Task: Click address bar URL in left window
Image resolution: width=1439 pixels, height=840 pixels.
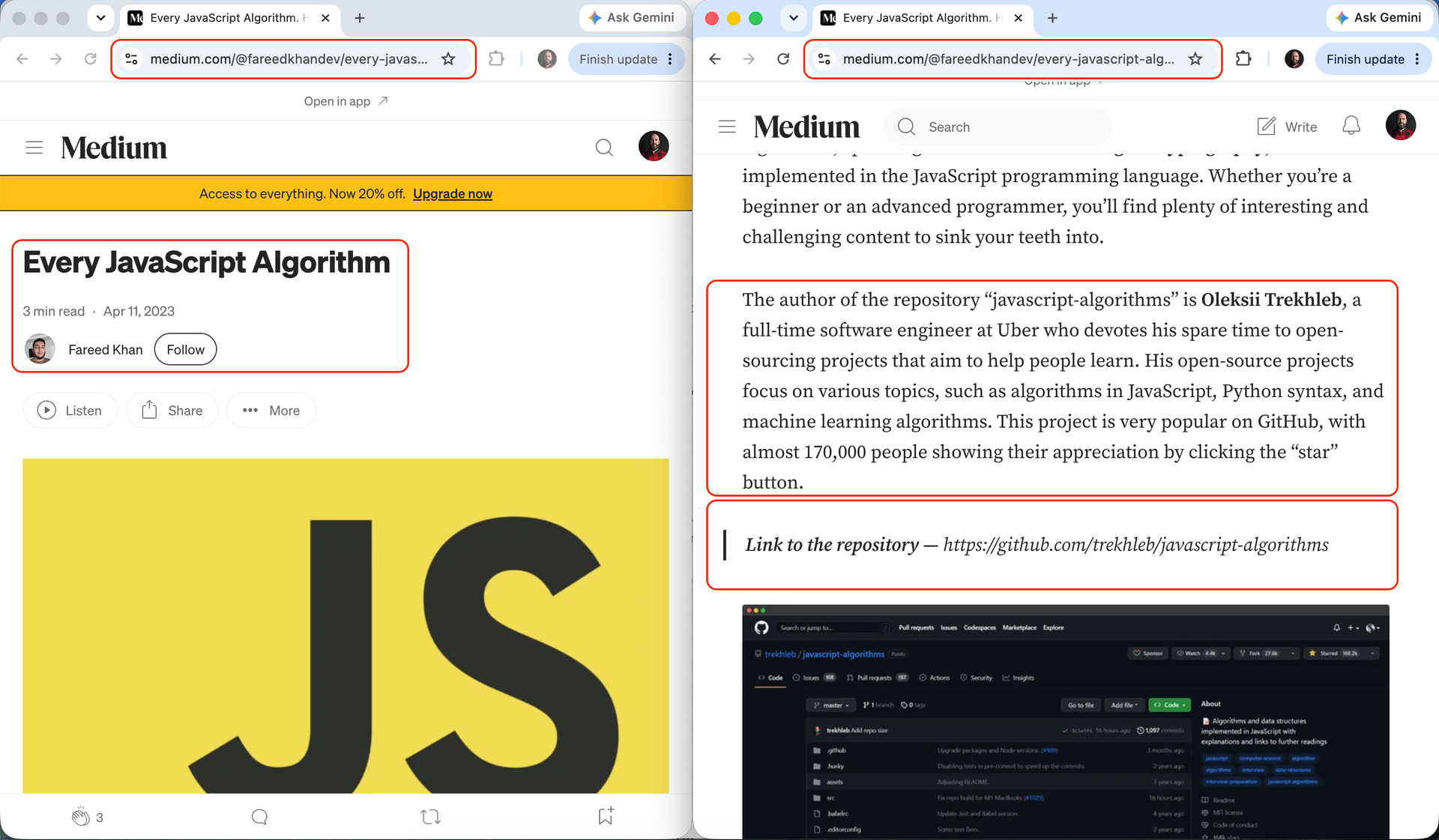Action: [x=289, y=59]
